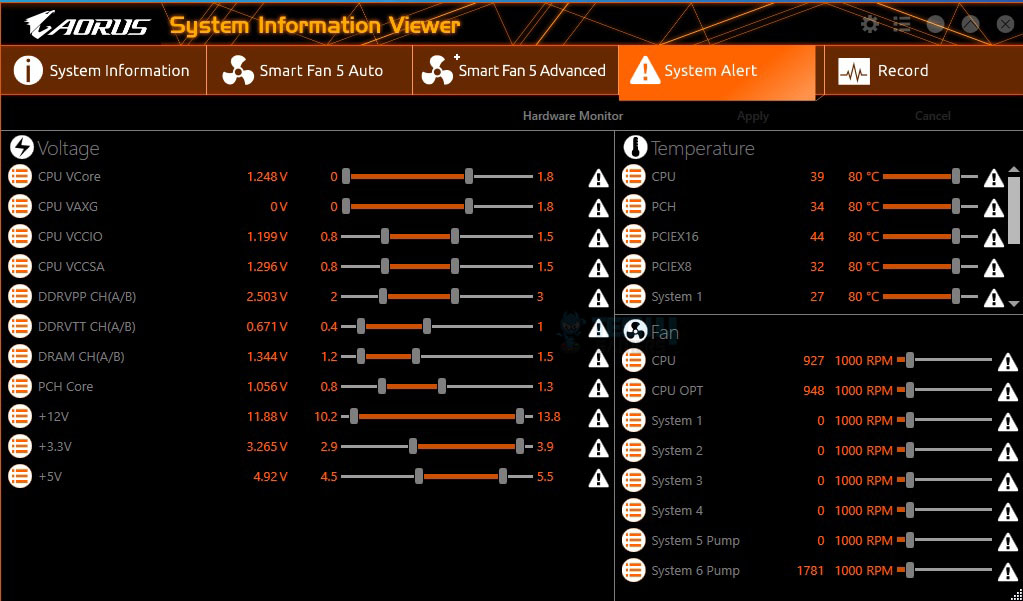Click System 6 Pump RPM slider handle

[x=909, y=570]
